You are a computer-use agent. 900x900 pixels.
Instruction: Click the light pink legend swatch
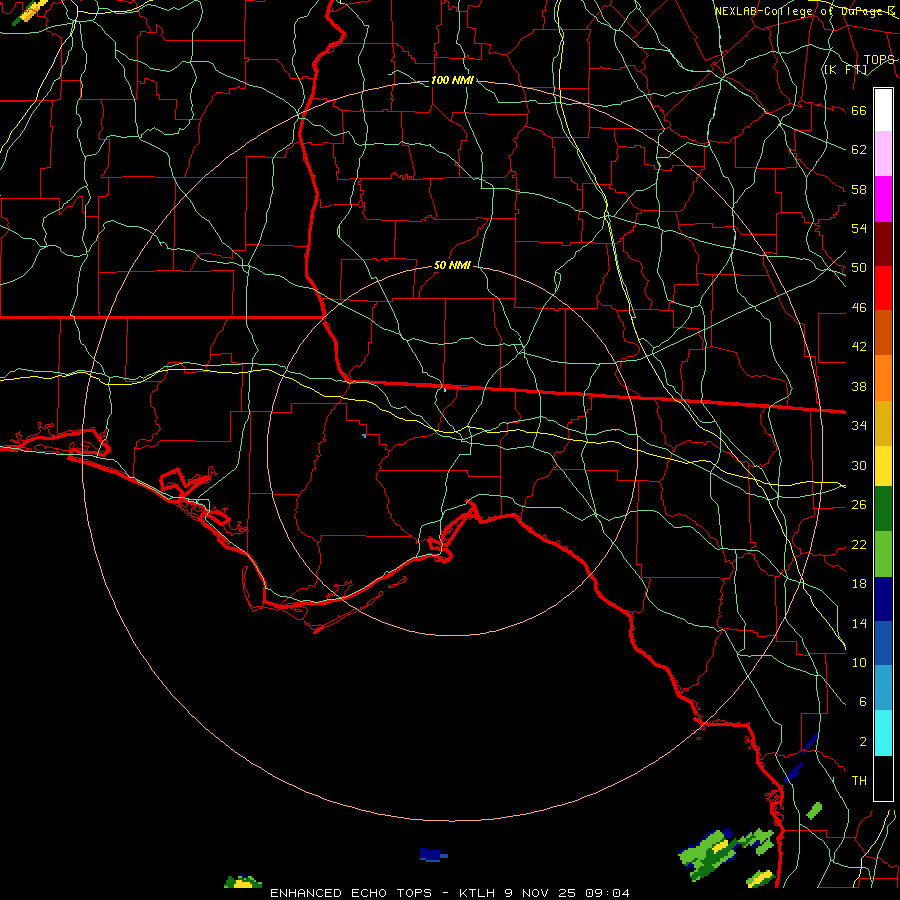(x=883, y=154)
